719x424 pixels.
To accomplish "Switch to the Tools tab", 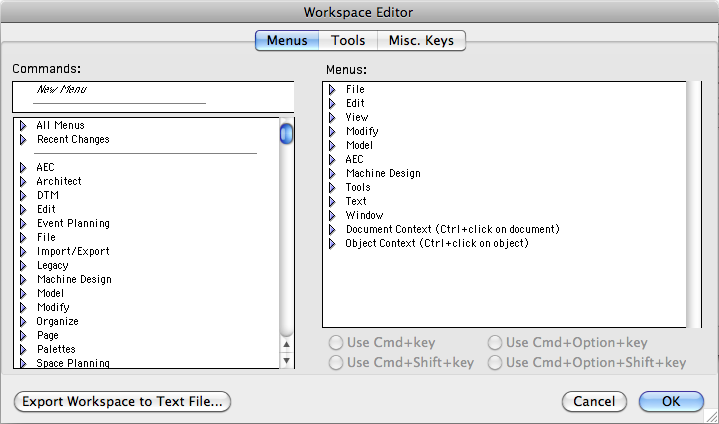I will pyautogui.click(x=348, y=41).
